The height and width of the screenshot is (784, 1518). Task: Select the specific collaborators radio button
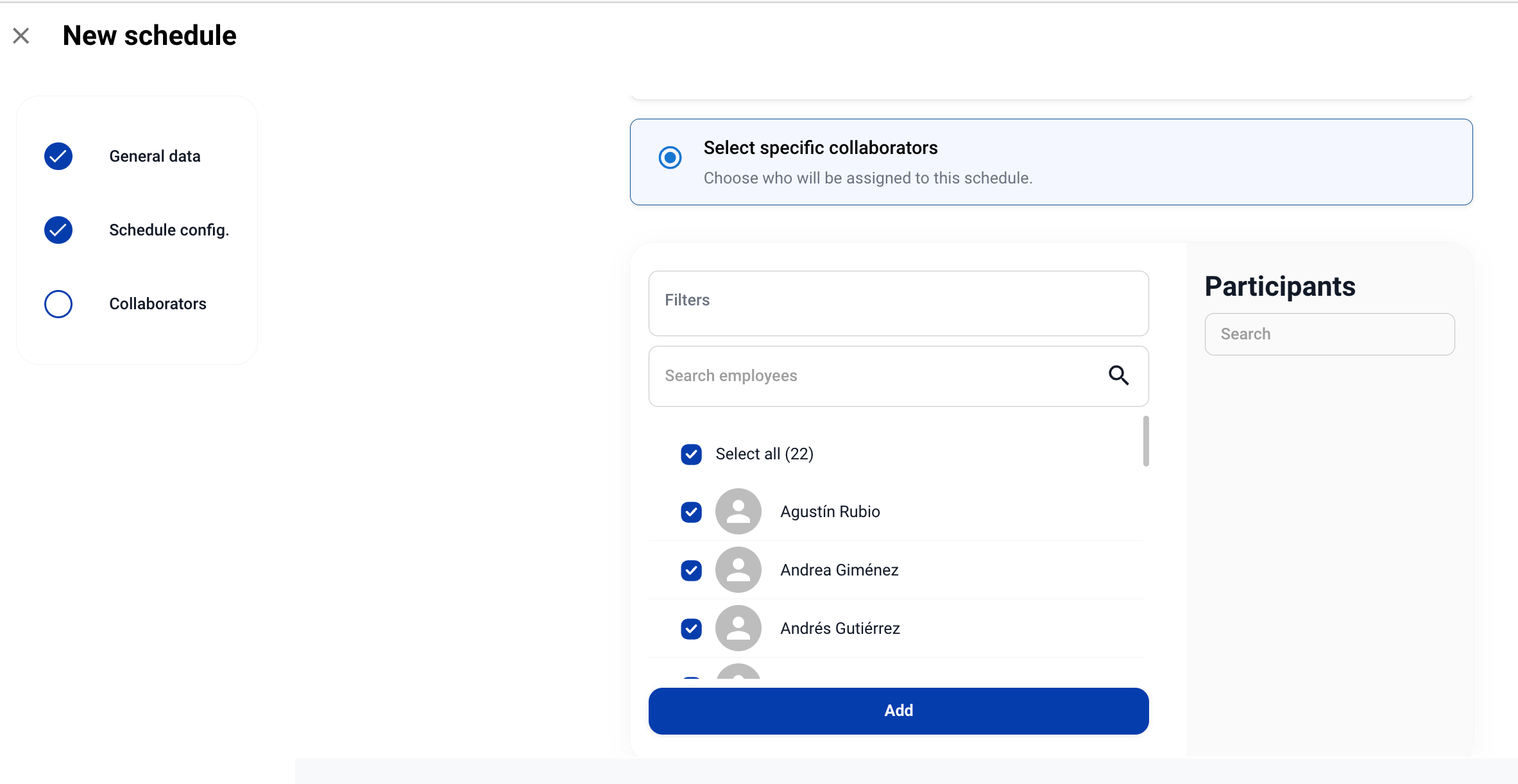tap(670, 158)
